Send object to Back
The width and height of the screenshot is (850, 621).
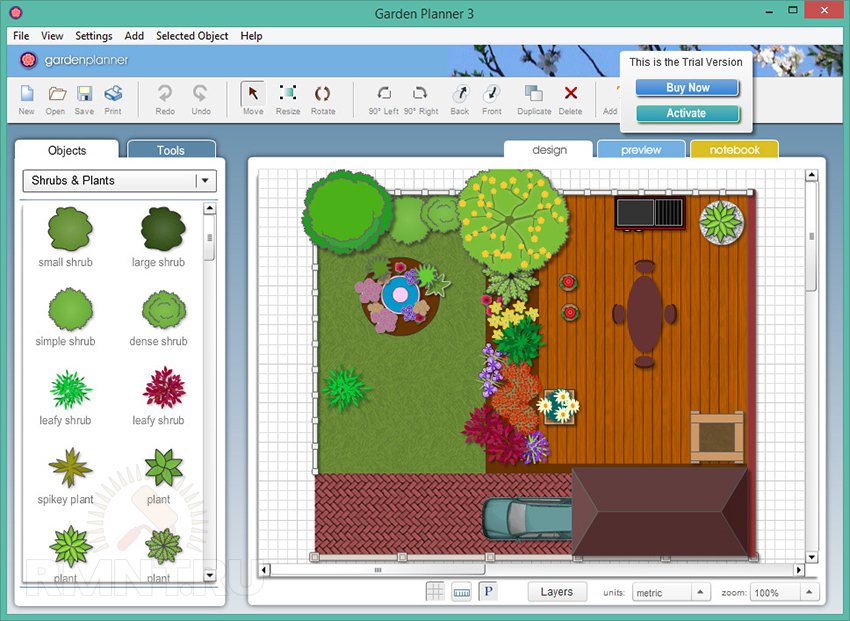pos(459,98)
